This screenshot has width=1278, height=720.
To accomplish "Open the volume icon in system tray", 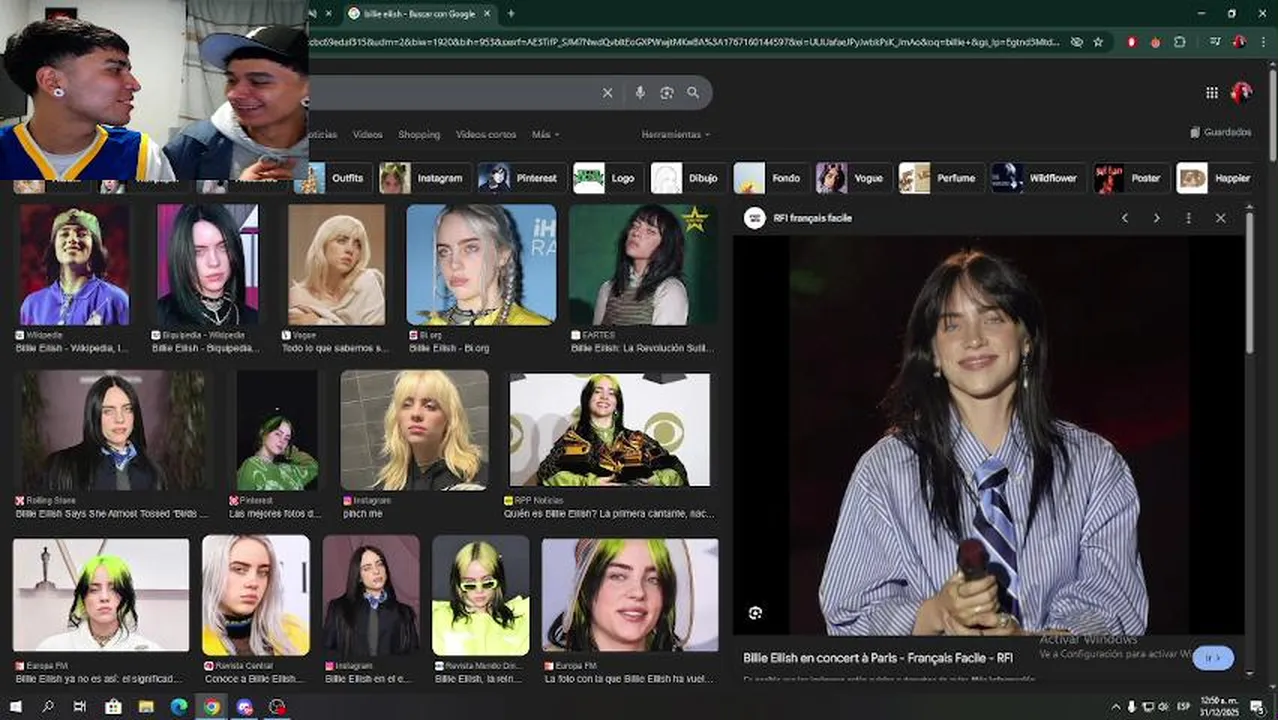I will pyautogui.click(x=1162, y=707).
